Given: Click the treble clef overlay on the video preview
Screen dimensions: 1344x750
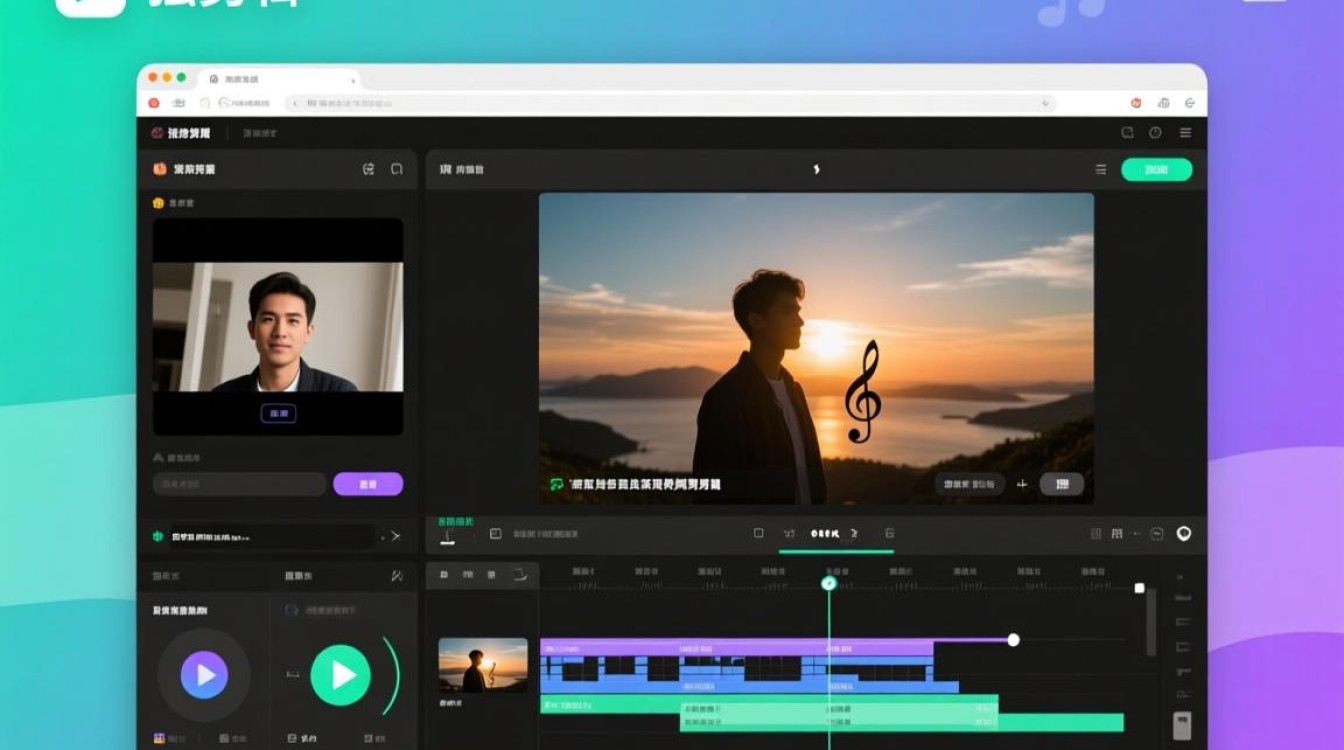Looking at the screenshot, I should point(862,391).
